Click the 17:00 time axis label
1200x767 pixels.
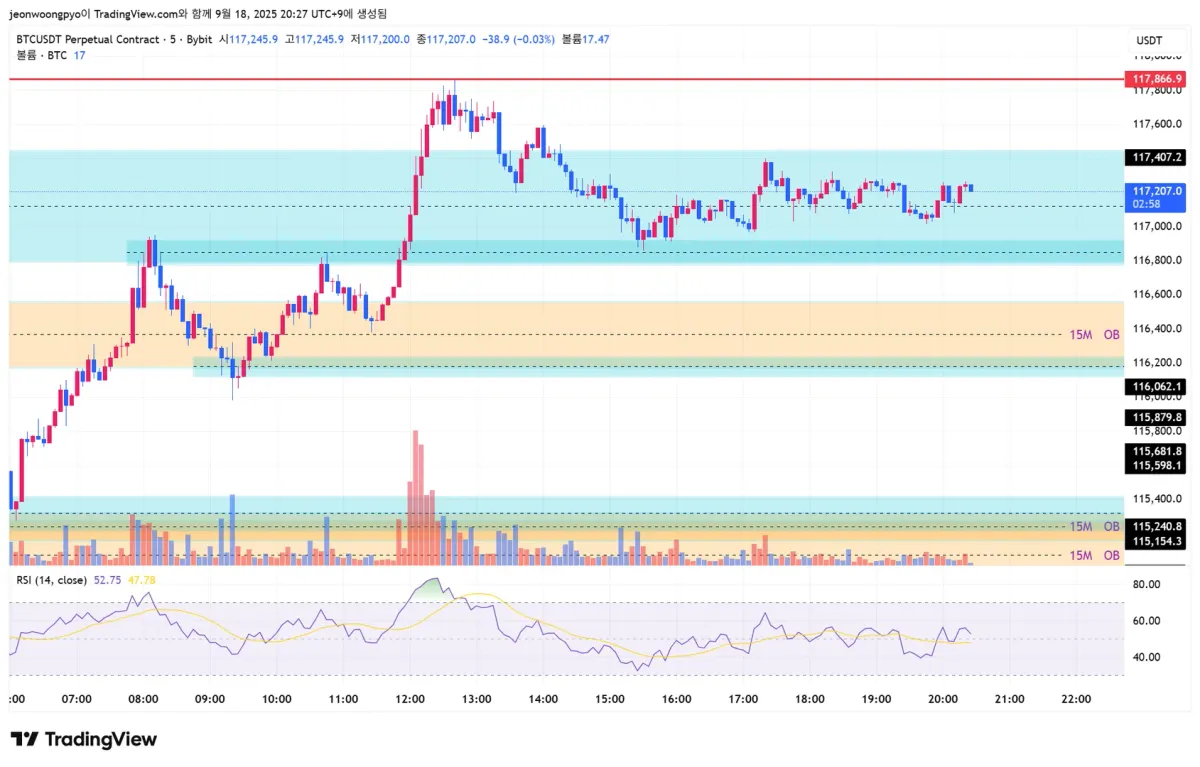click(x=743, y=698)
